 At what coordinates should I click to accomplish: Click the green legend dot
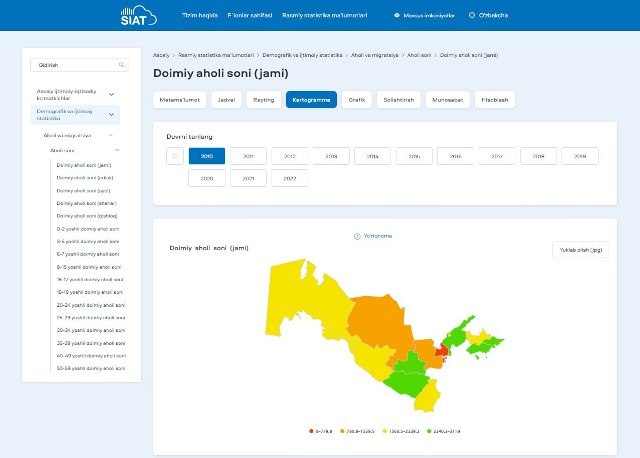click(429, 431)
